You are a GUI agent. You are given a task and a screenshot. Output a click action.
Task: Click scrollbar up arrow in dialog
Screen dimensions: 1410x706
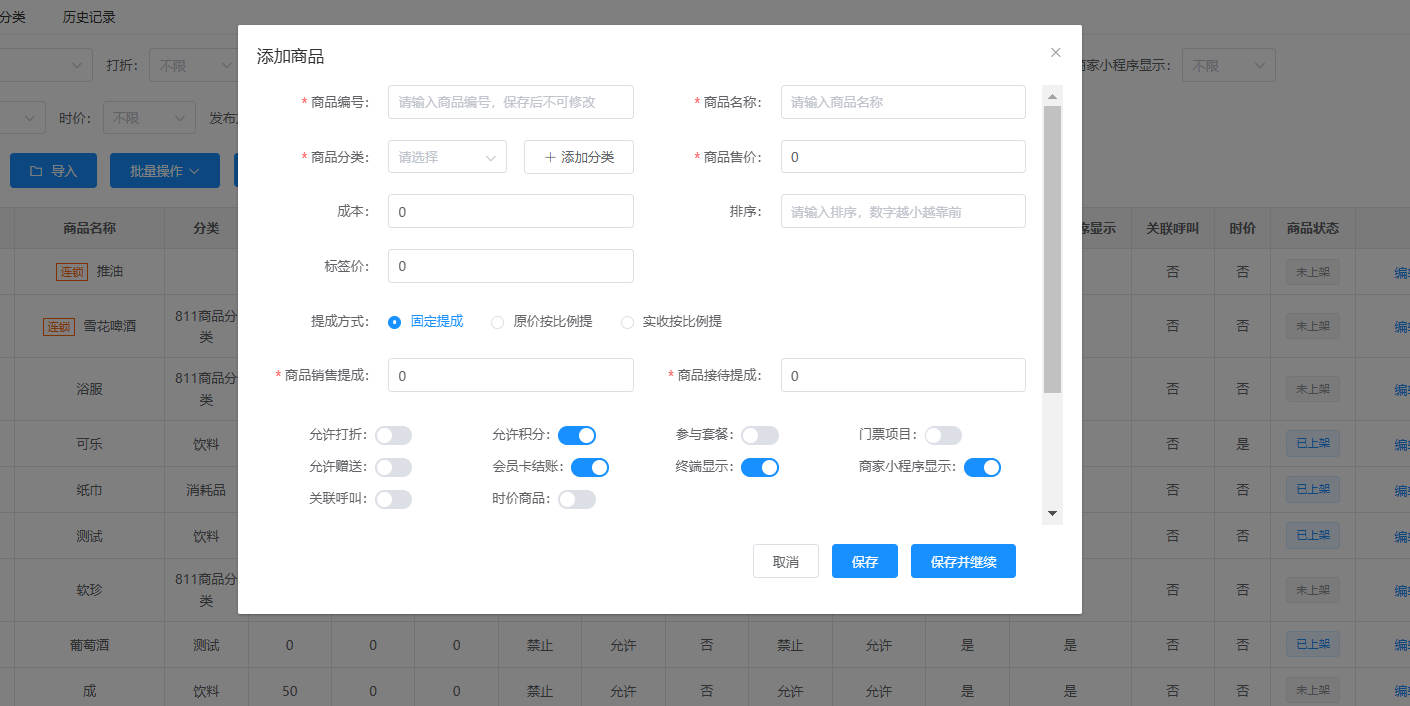point(1052,96)
